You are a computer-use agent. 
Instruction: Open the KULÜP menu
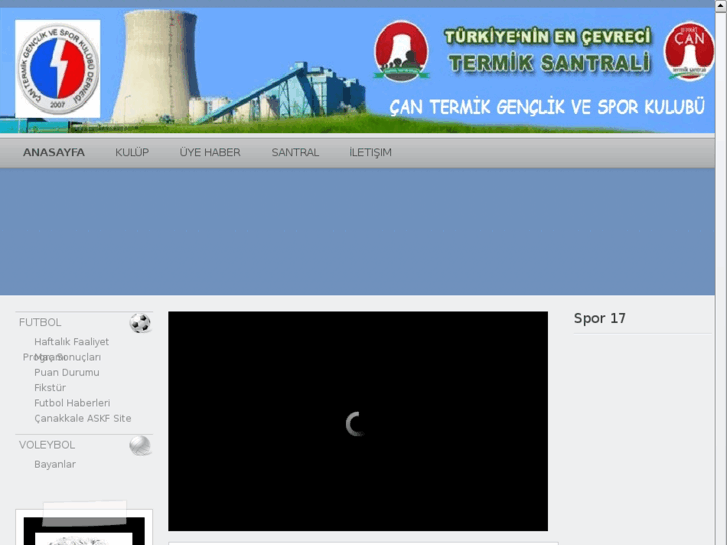point(132,152)
